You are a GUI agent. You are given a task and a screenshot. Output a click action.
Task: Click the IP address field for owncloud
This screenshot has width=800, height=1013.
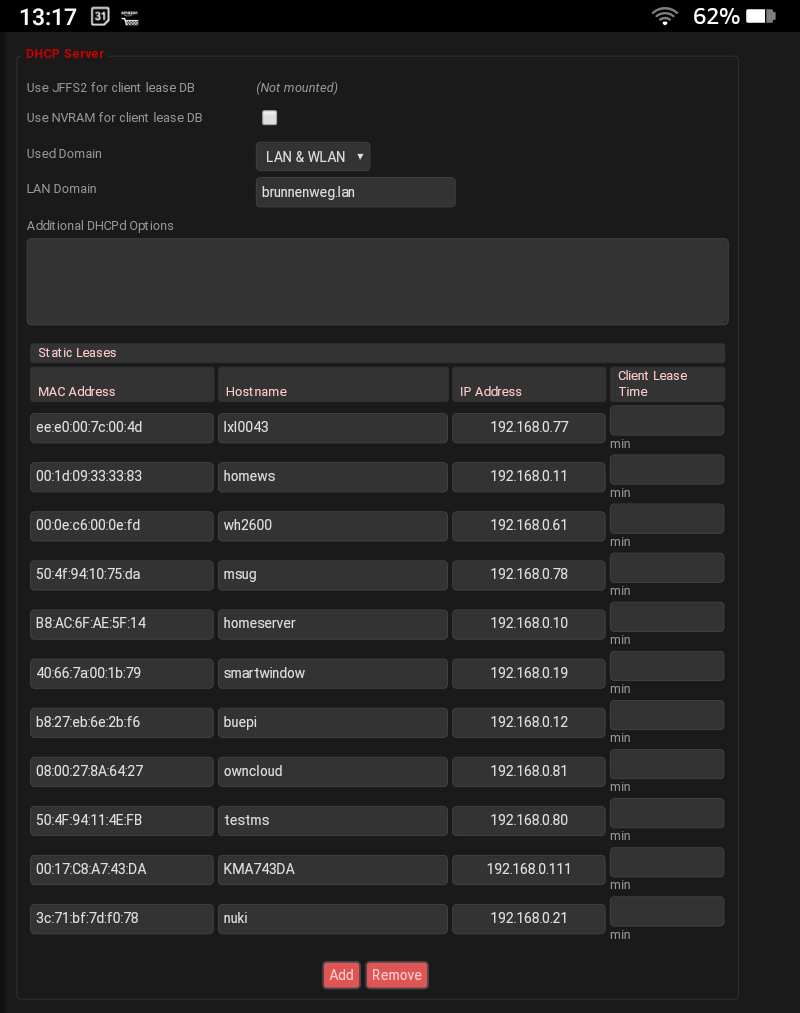pos(529,771)
